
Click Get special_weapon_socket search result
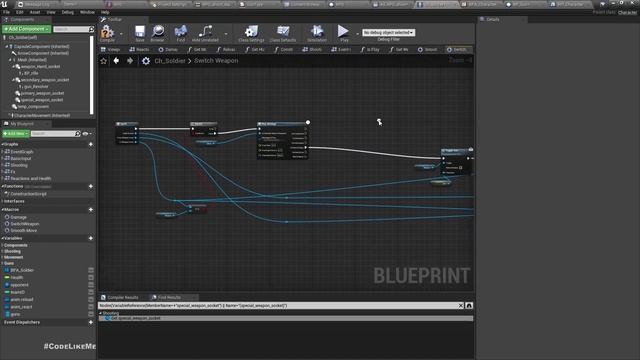pyautogui.click(x=286, y=318)
